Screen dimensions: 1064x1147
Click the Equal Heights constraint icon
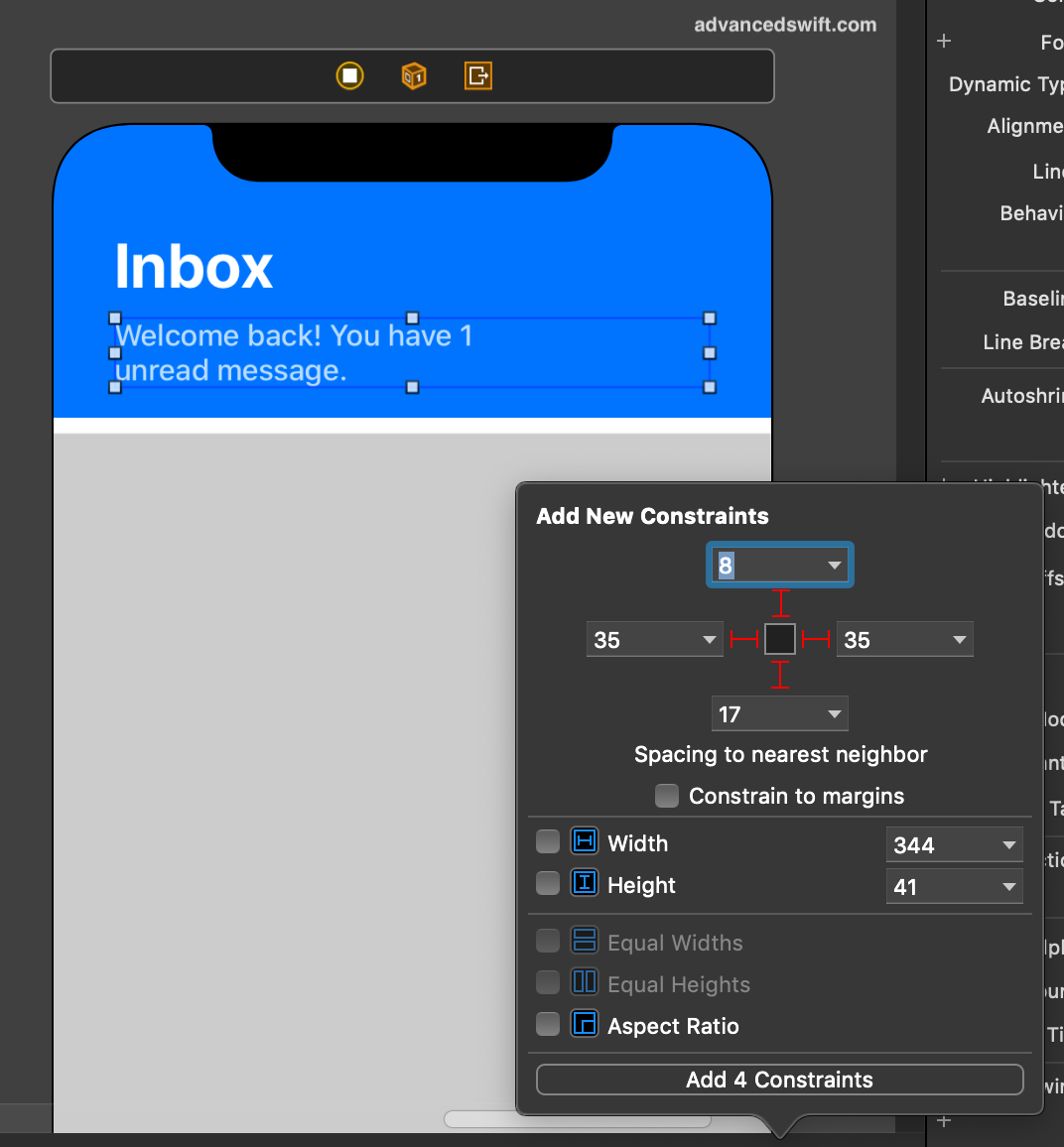click(584, 981)
